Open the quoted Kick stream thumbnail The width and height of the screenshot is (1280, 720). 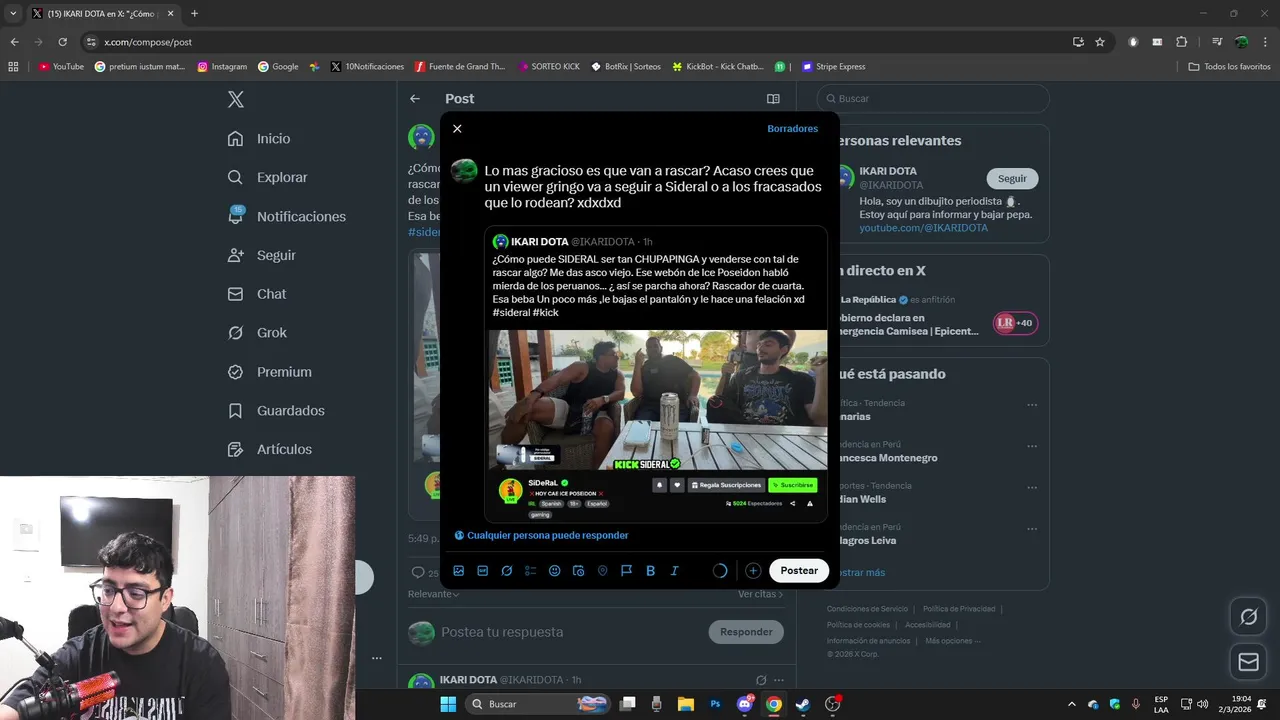point(658,400)
